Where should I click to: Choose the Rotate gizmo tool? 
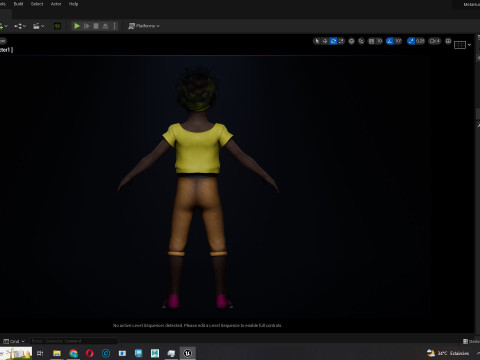click(x=333, y=41)
